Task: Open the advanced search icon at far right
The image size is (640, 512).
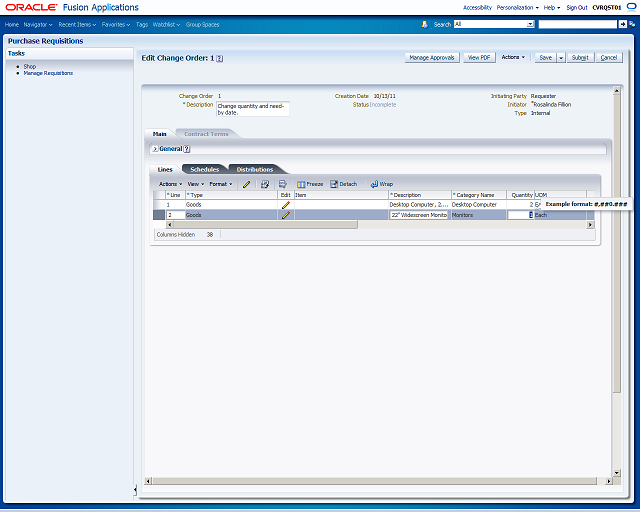Action: point(632,24)
